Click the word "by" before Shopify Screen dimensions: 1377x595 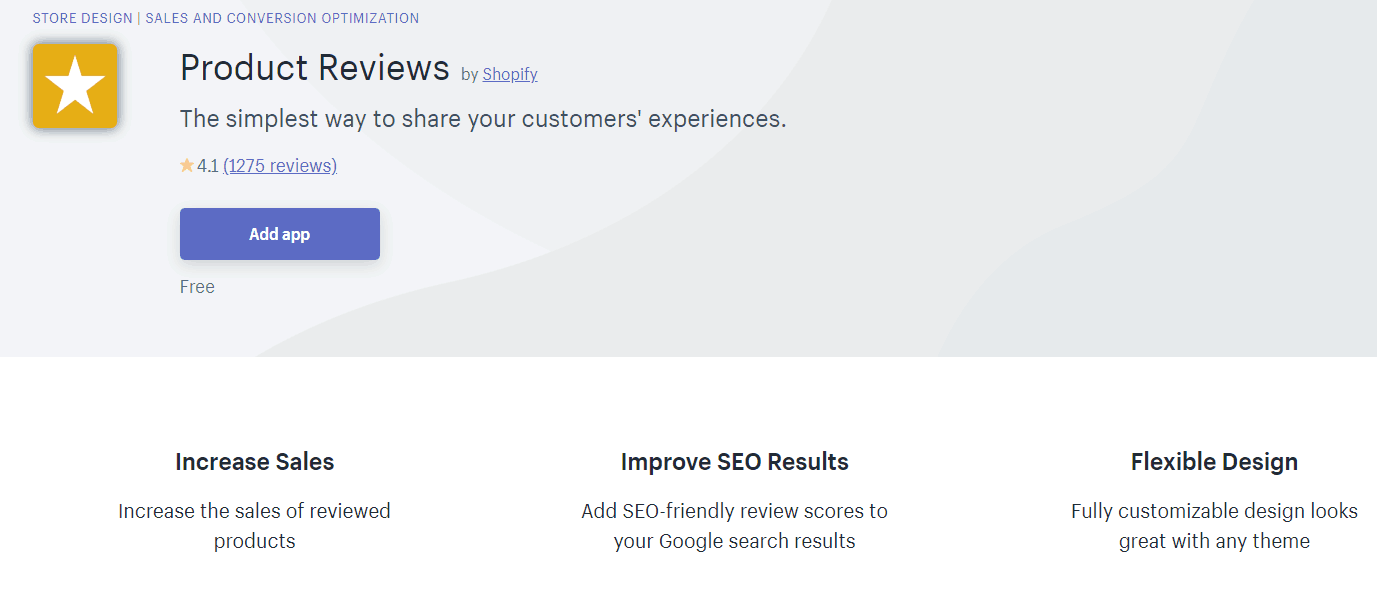[470, 74]
